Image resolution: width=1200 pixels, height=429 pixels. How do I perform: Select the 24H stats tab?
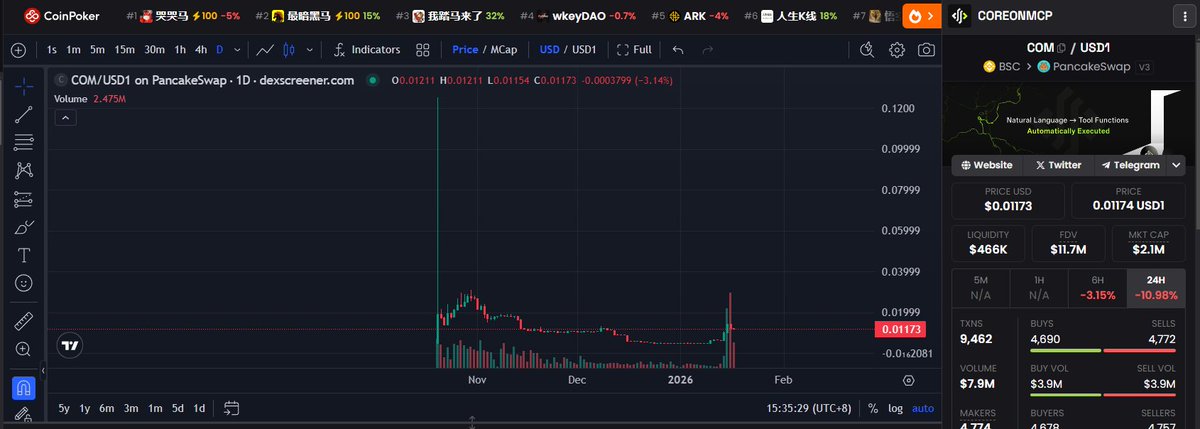tap(1157, 287)
